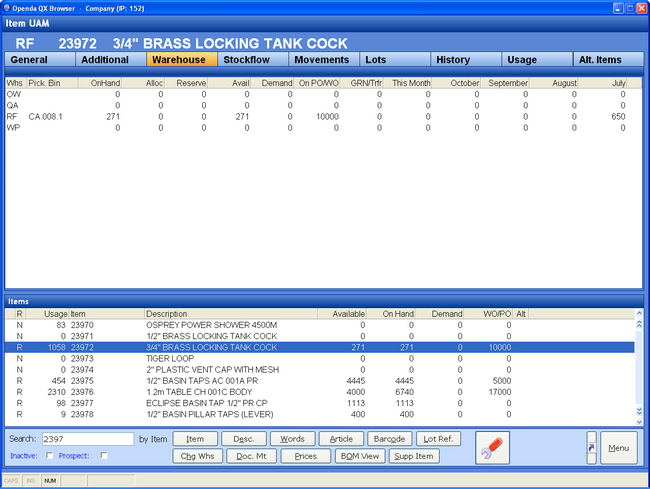Click the Lot Ref. button
The width and height of the screenshot is (650, 489).
439,438
